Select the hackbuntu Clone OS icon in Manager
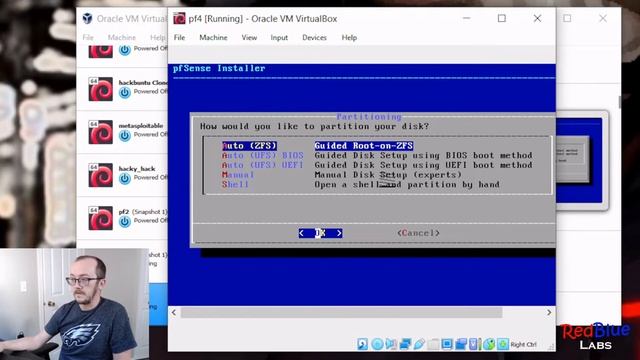 pos(100,89)
